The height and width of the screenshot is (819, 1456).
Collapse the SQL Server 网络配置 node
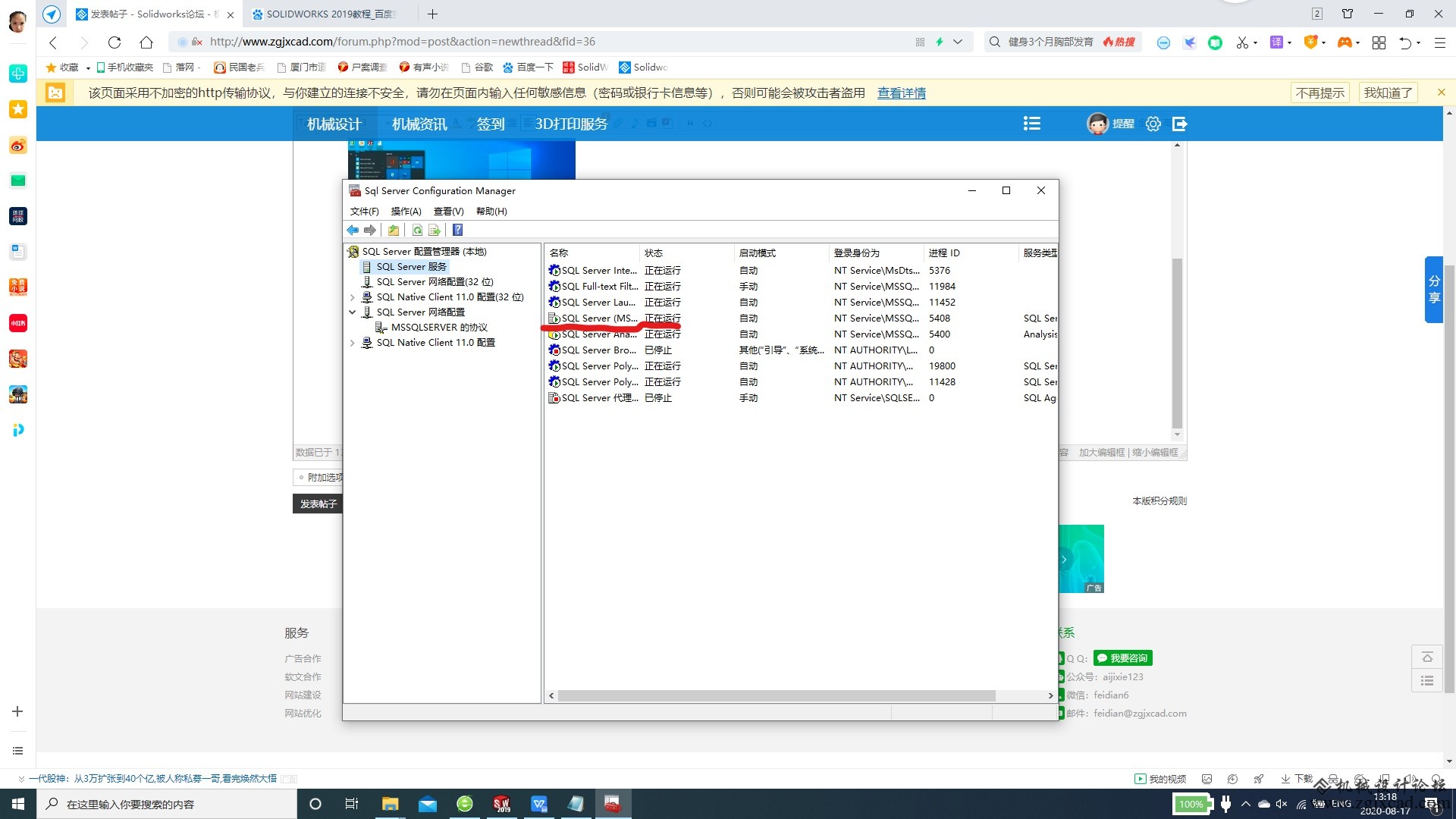(x=353, y=312)
